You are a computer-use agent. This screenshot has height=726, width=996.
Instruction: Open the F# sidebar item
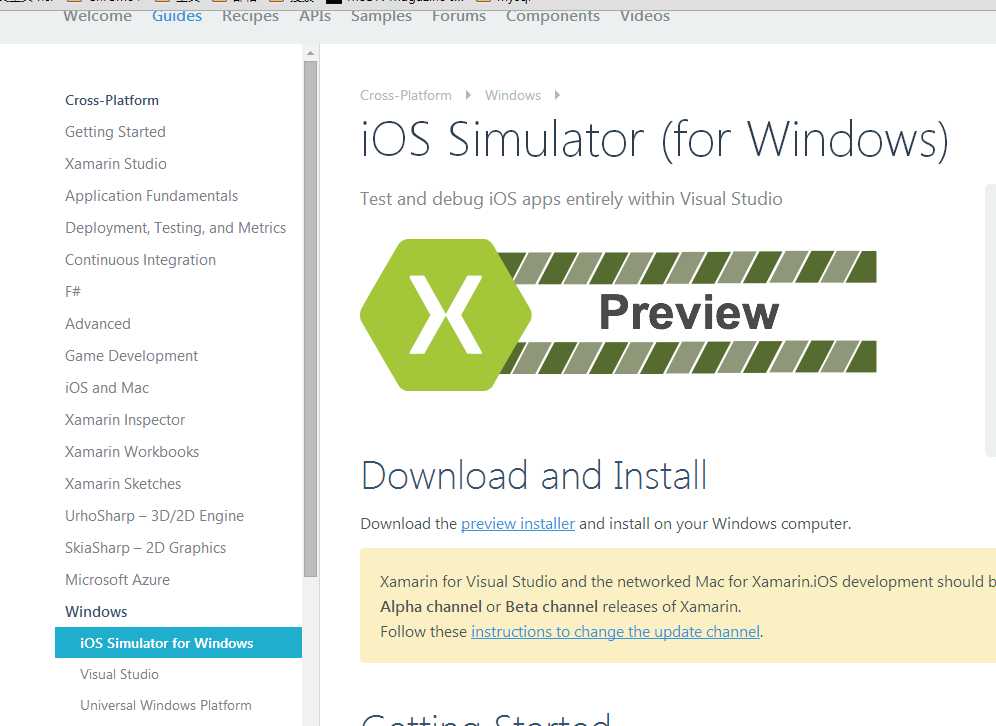[73, 292]
